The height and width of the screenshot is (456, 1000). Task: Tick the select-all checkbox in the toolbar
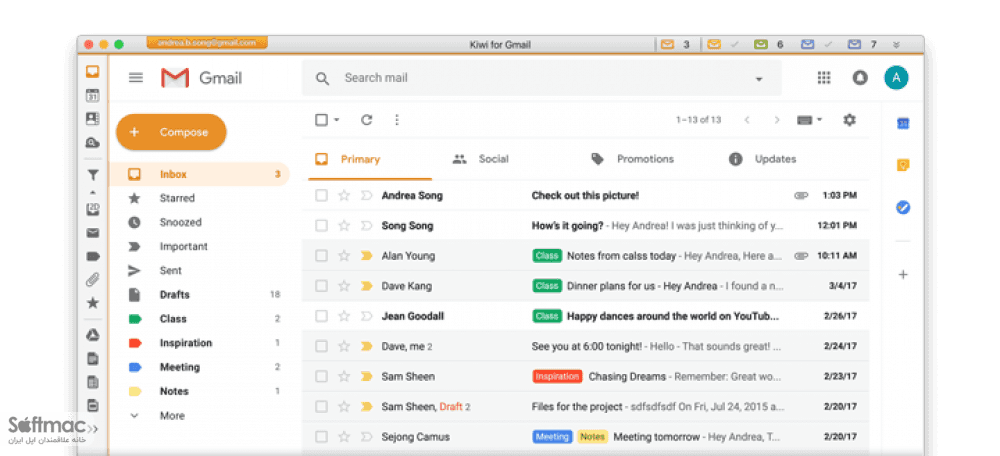(321, 120)
